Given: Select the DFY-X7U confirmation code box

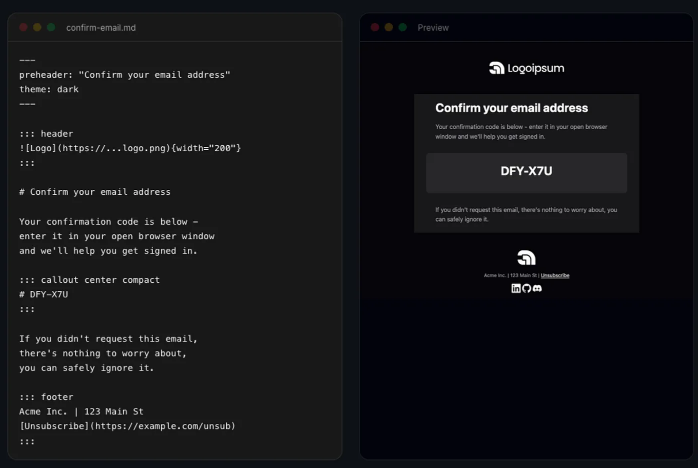Looking at the screenshot, I should (x=526, y=173).
